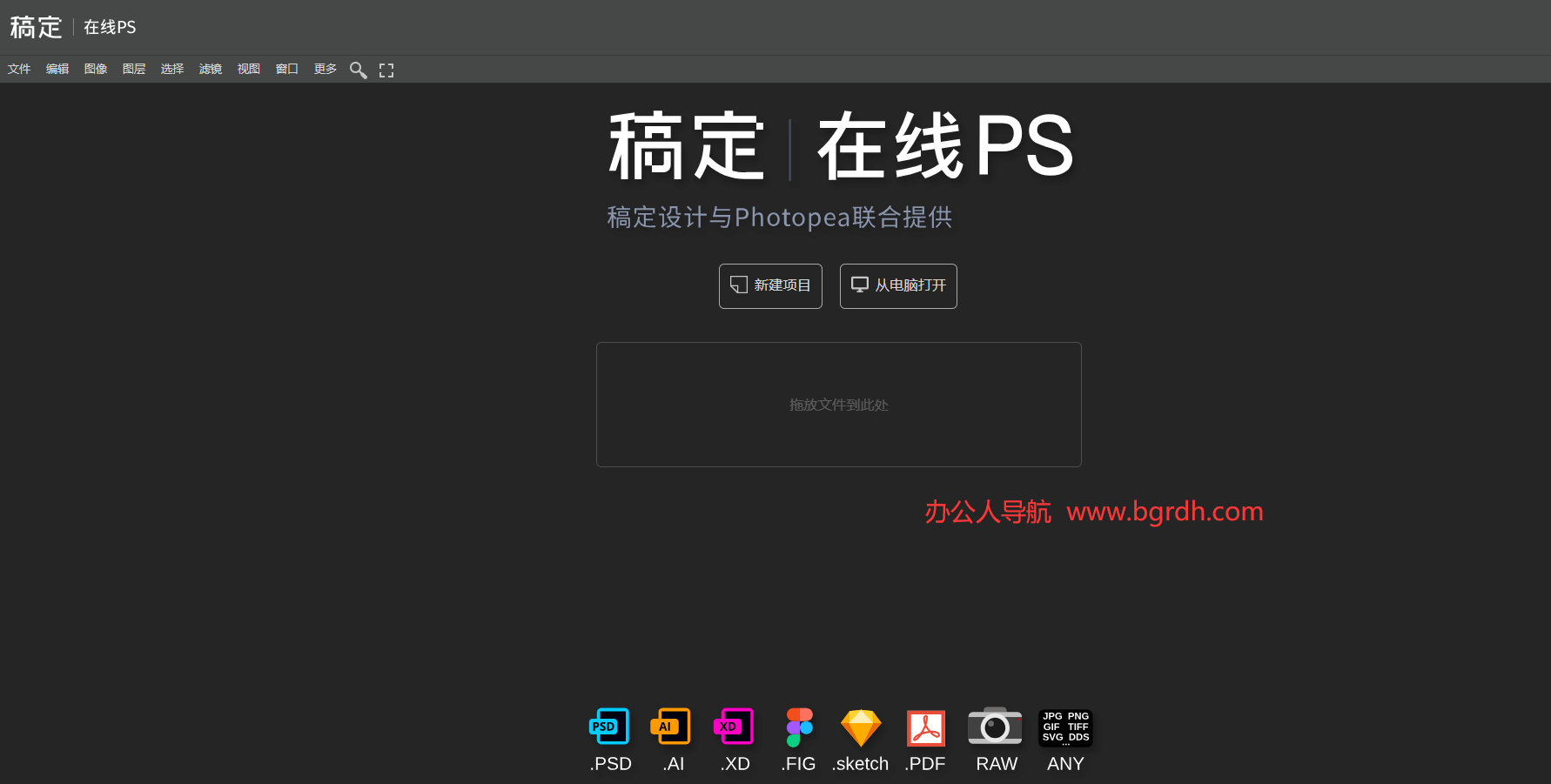Click the ANY formats icon
The image size is (1551, 784).
click(x=1065, y=727)
